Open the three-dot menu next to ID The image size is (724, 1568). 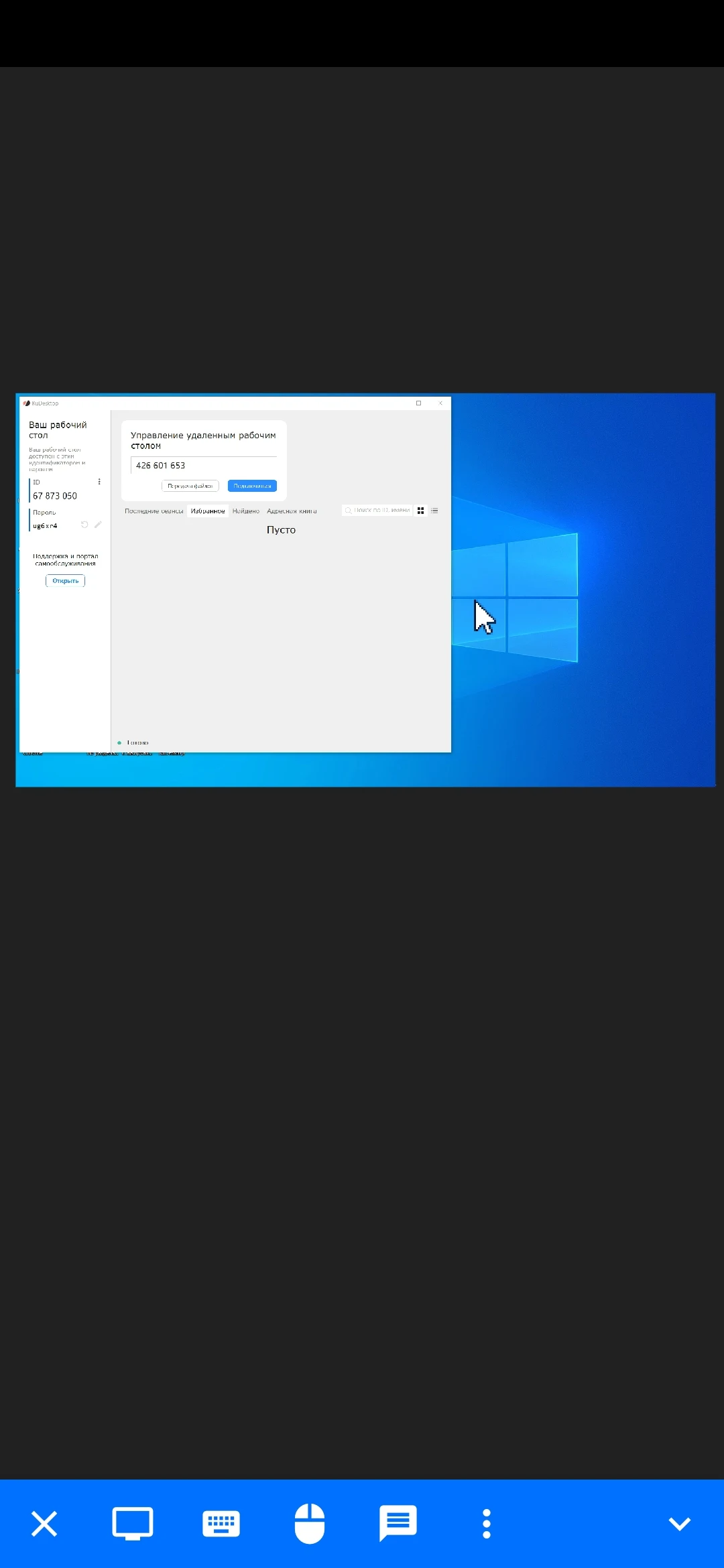point(99,482)
